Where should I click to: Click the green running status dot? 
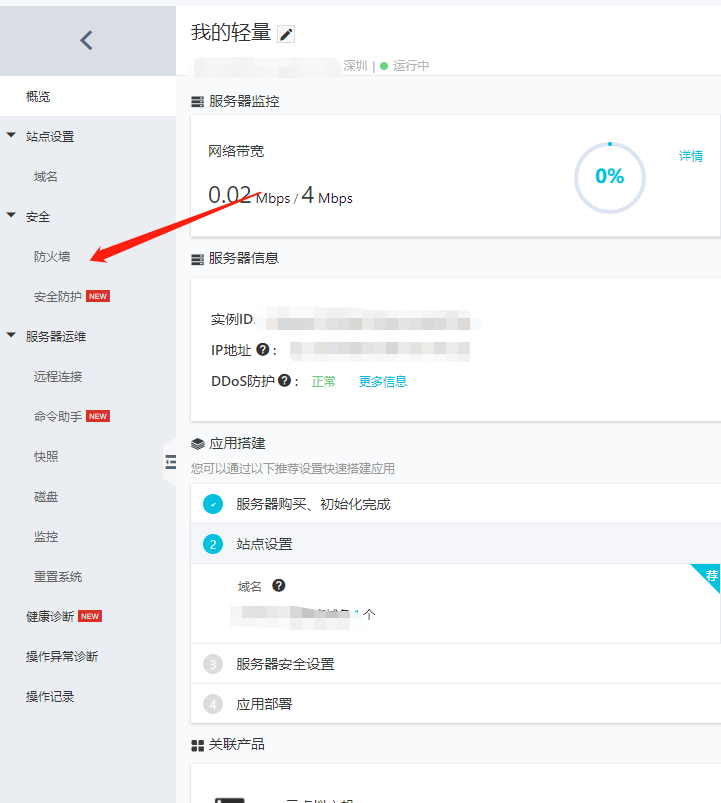(384, 66)
